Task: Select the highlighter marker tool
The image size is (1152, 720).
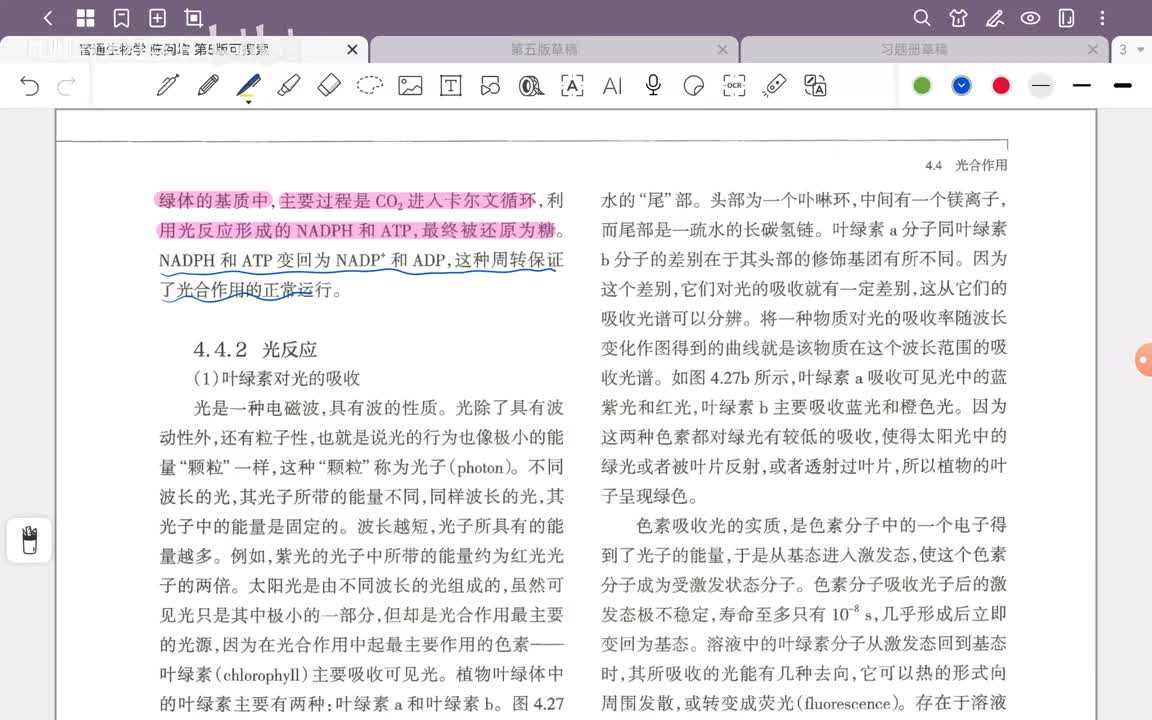Action: [x=289, y=85]
